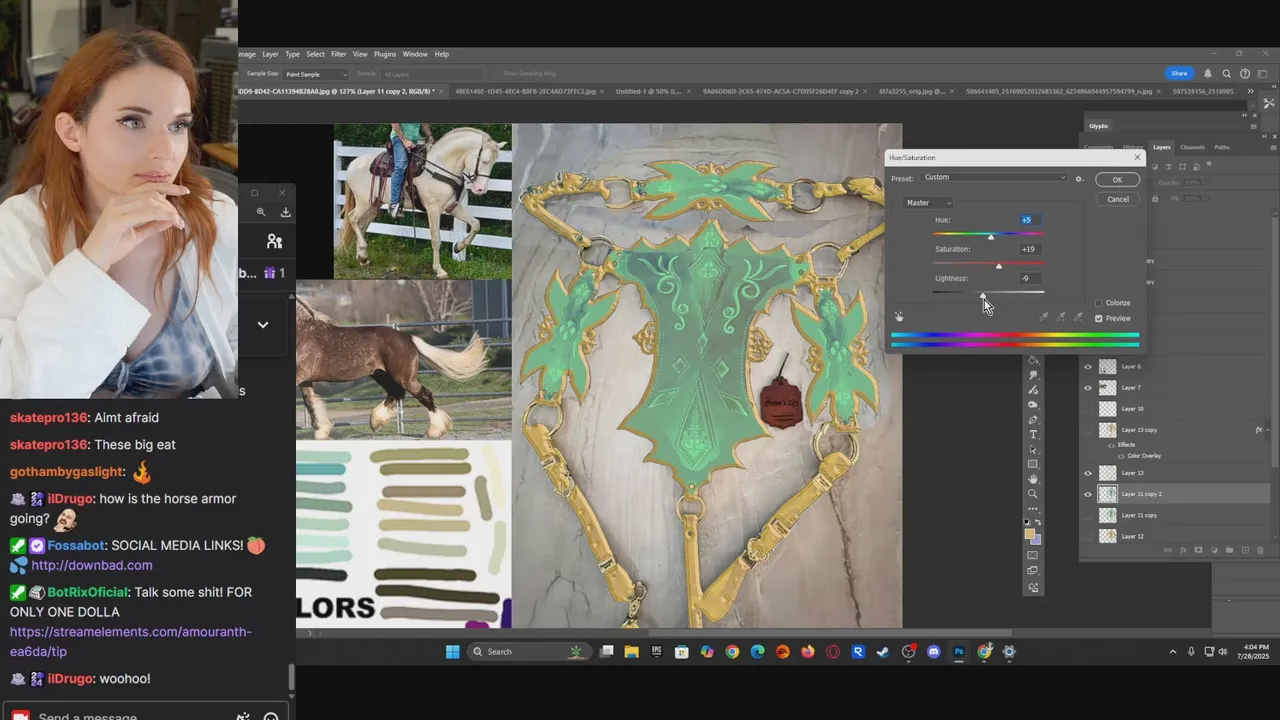Show Layer 10 via its visibility box

pyautogui.click(x=1088, y=409)
